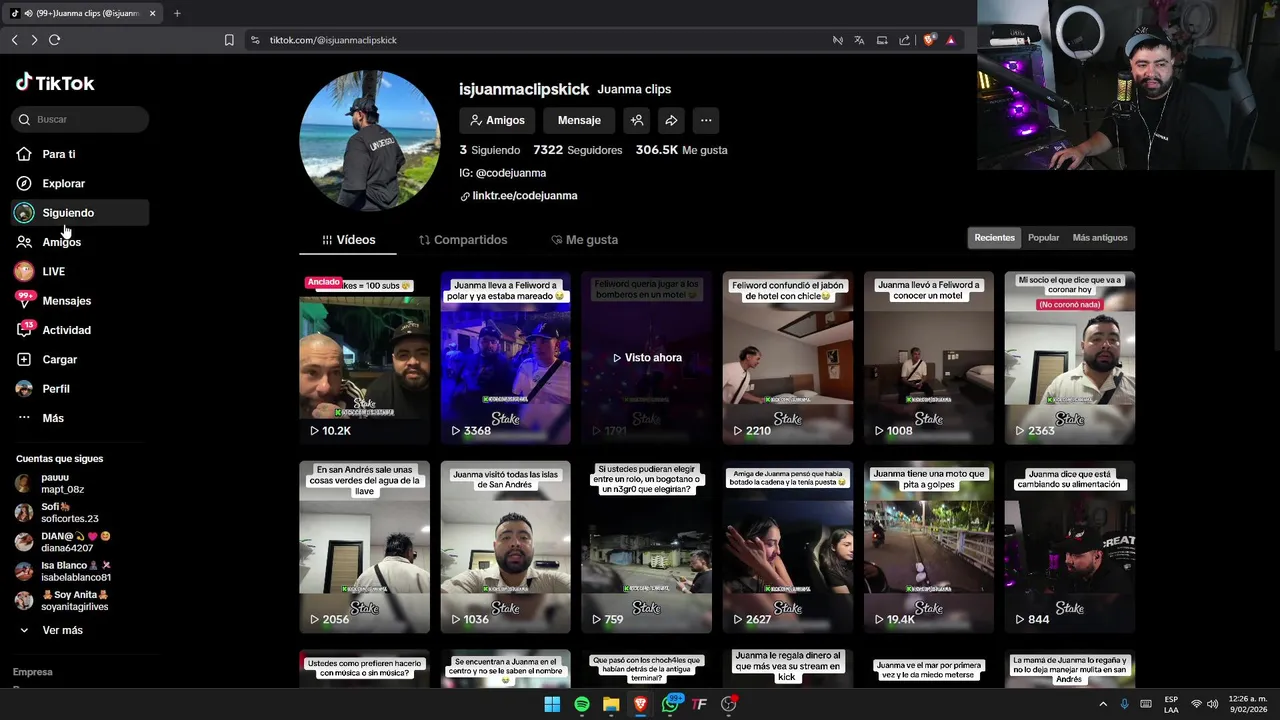Click the browser share icon

coord(904,40)
